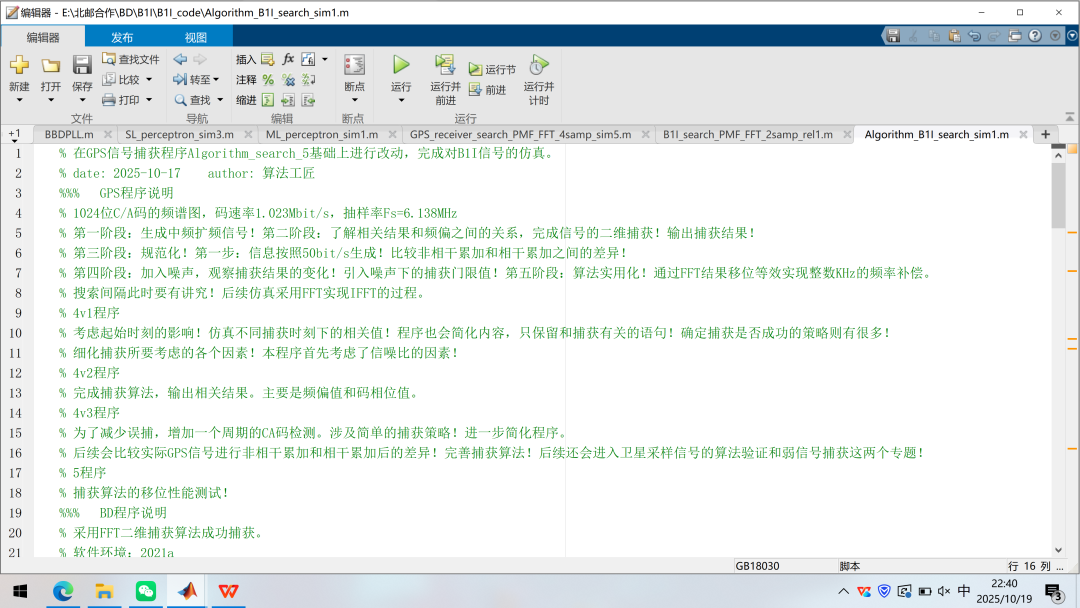Viewport: 1080px width, 608px height.
Task: Click the Breakpoints (断点) icon
Action: (354, 66)
